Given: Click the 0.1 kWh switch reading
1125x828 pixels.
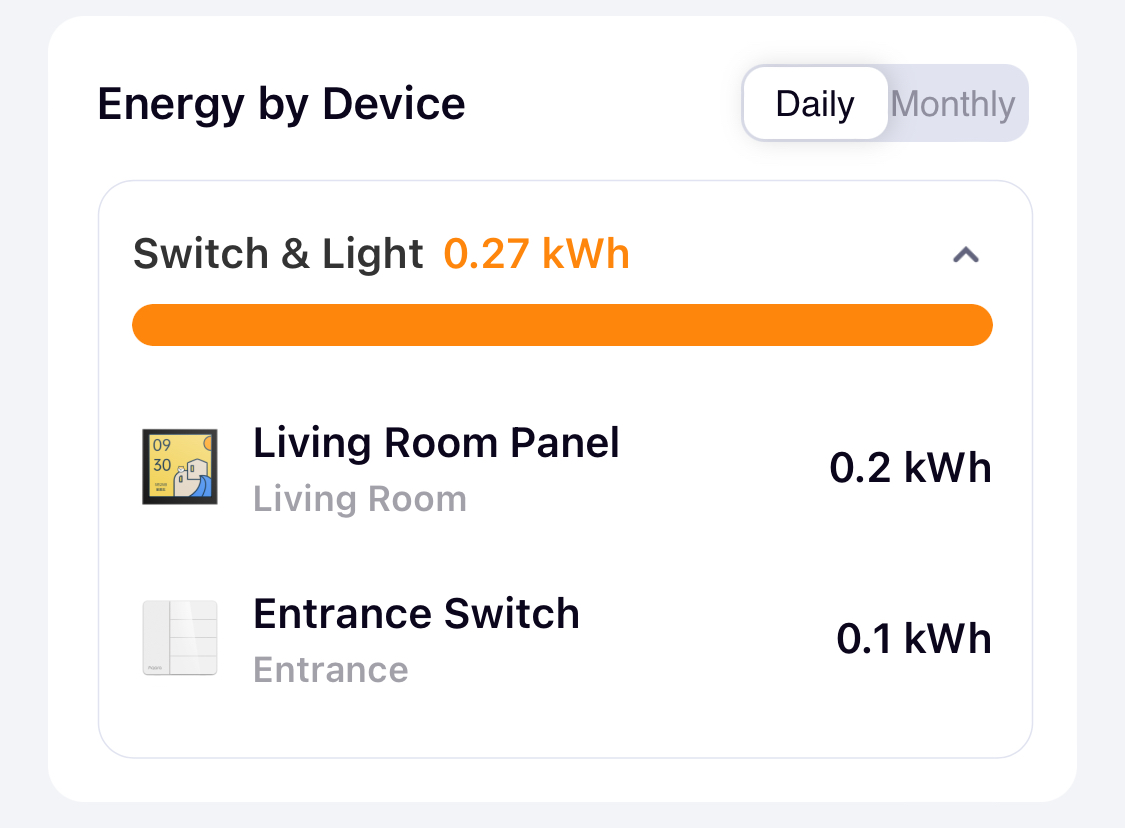Looking at the screenshot, I should tap(914, 639).
